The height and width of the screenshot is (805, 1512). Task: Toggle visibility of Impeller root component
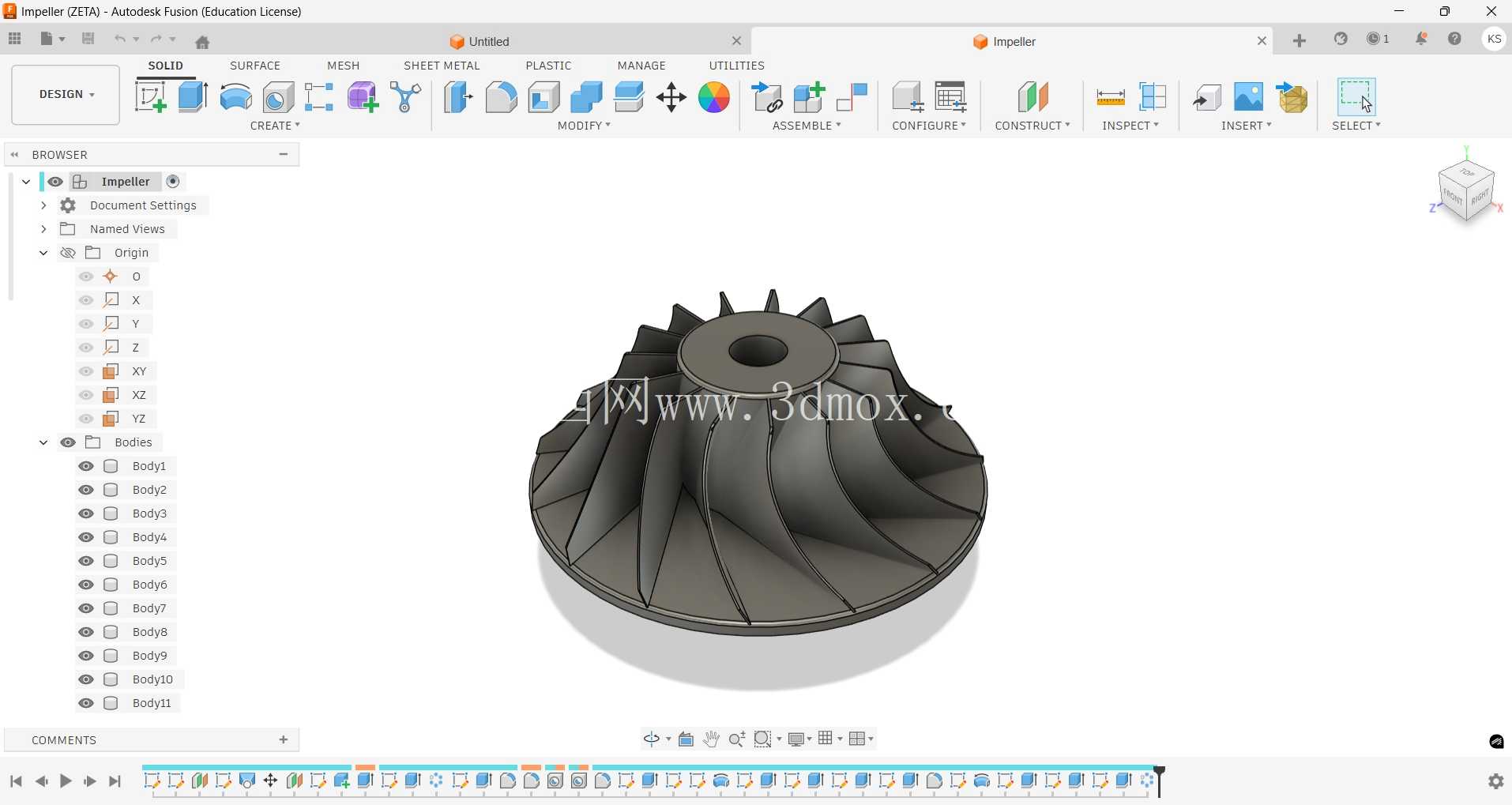click(x=55, y=182)
